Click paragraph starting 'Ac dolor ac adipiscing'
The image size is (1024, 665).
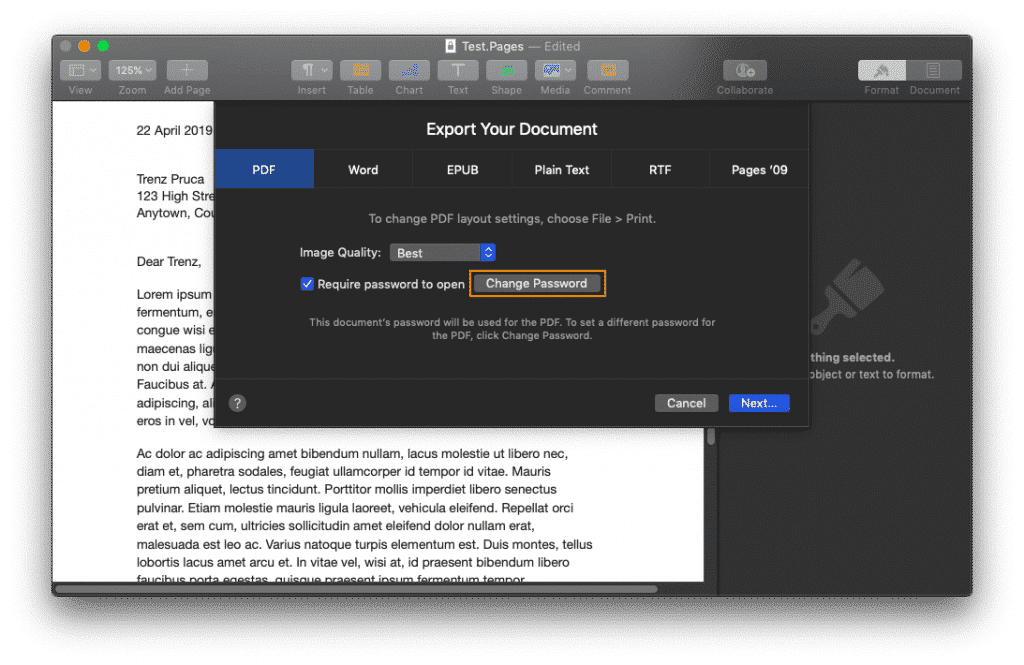pos(364,516)
